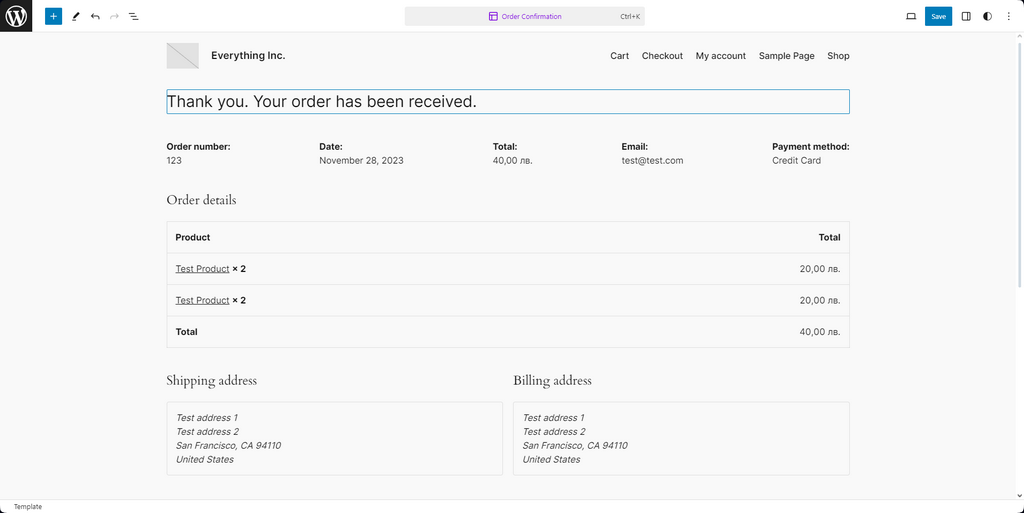The image size is (1024, 513).
Task: Select the Everything Inc. site title
Action: [x=248, y=56]
